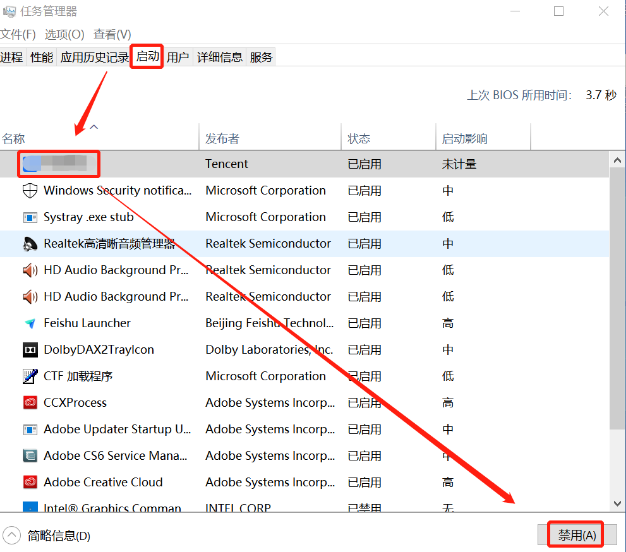Click the Windows Security notification shield icon

coord(30,191)
